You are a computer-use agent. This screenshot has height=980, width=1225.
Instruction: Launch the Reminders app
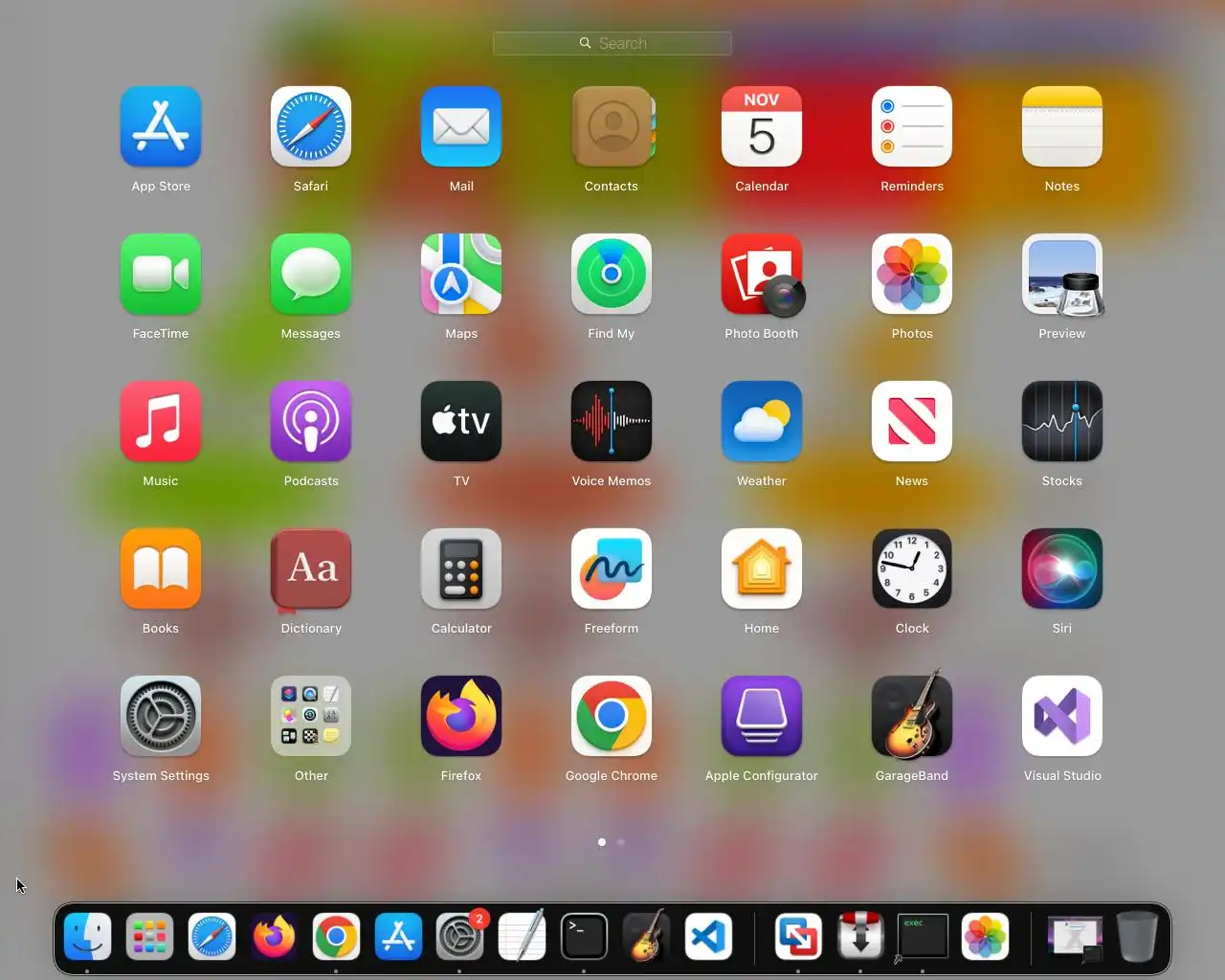click(x=912, y=126)
